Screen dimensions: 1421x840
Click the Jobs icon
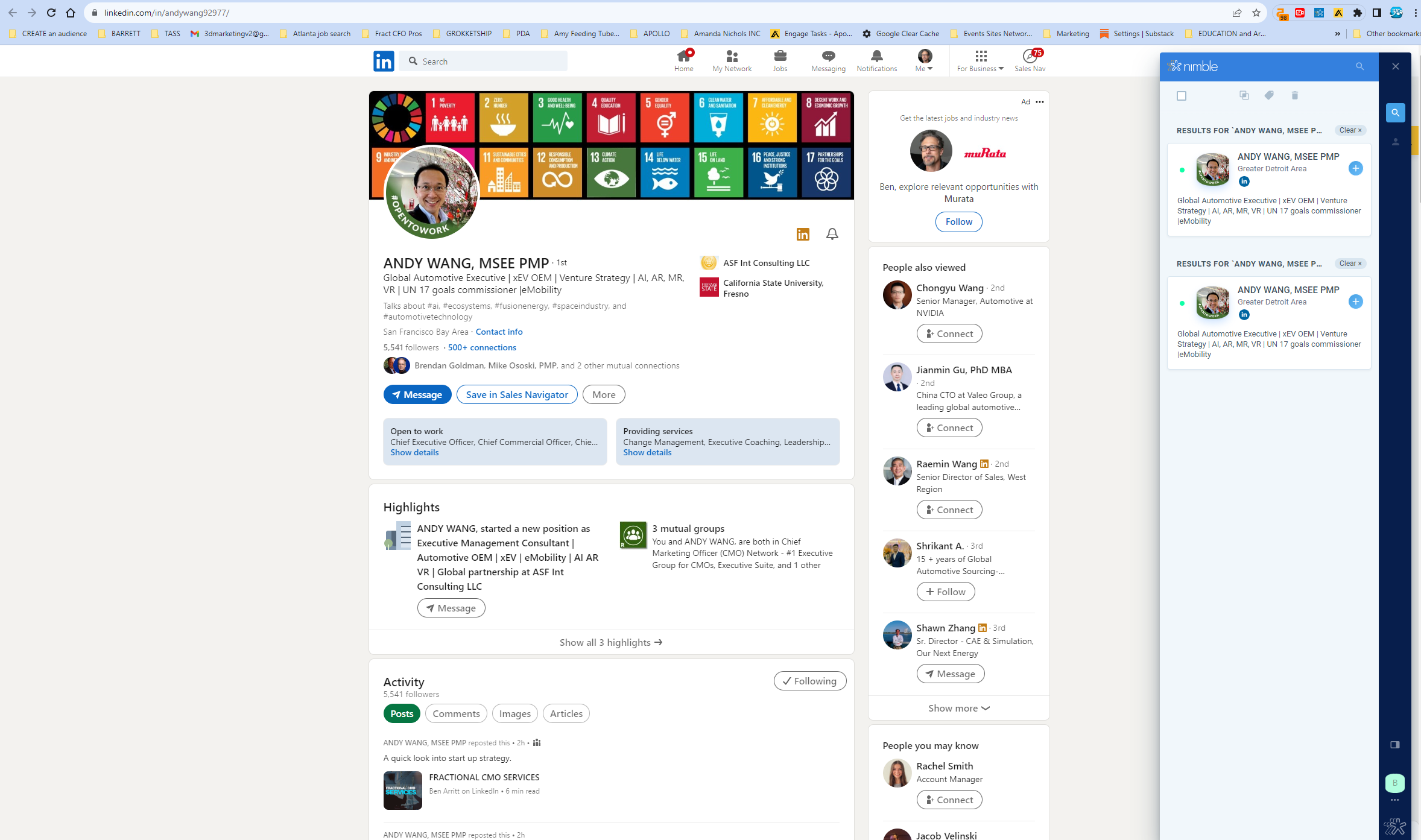[x=779, y=56]
